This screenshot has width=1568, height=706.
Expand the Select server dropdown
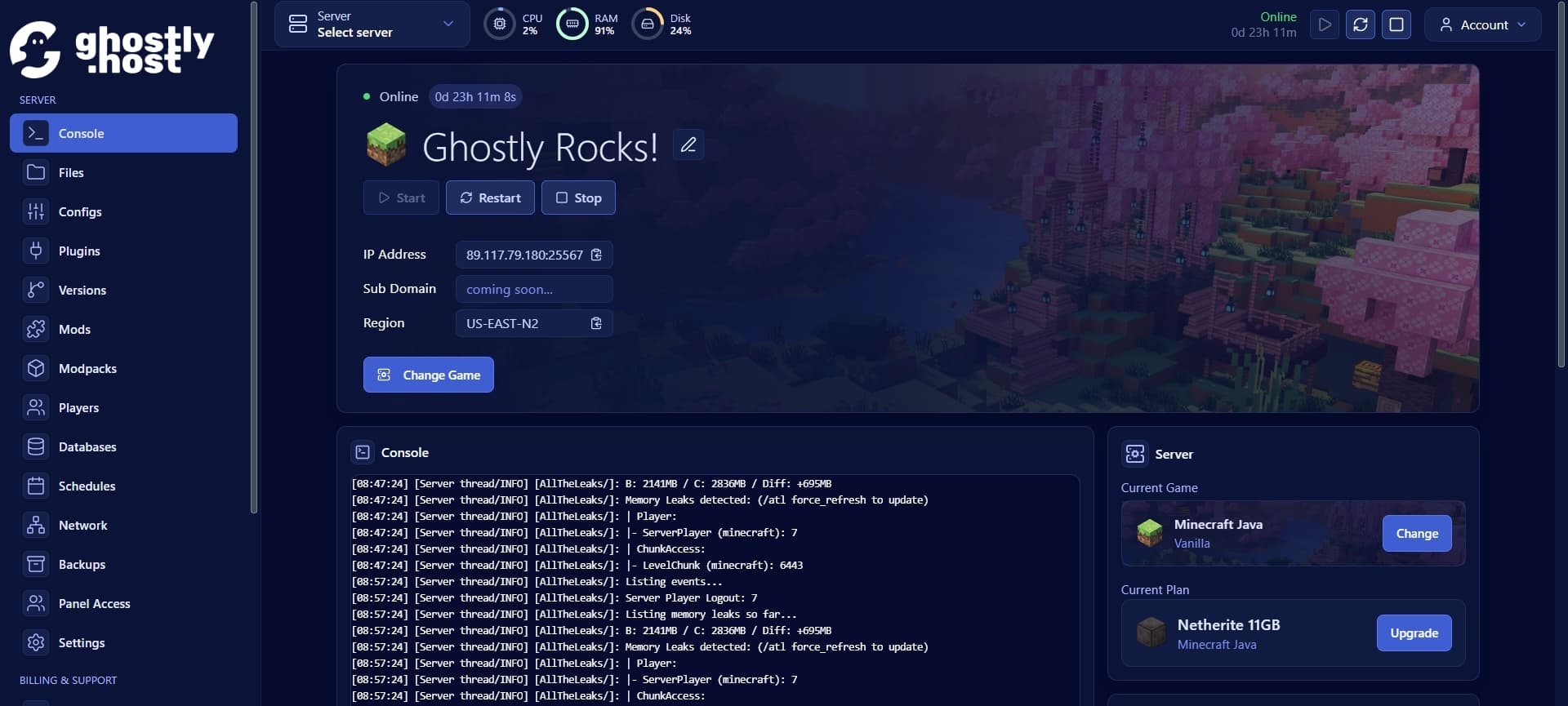[372, 24]
